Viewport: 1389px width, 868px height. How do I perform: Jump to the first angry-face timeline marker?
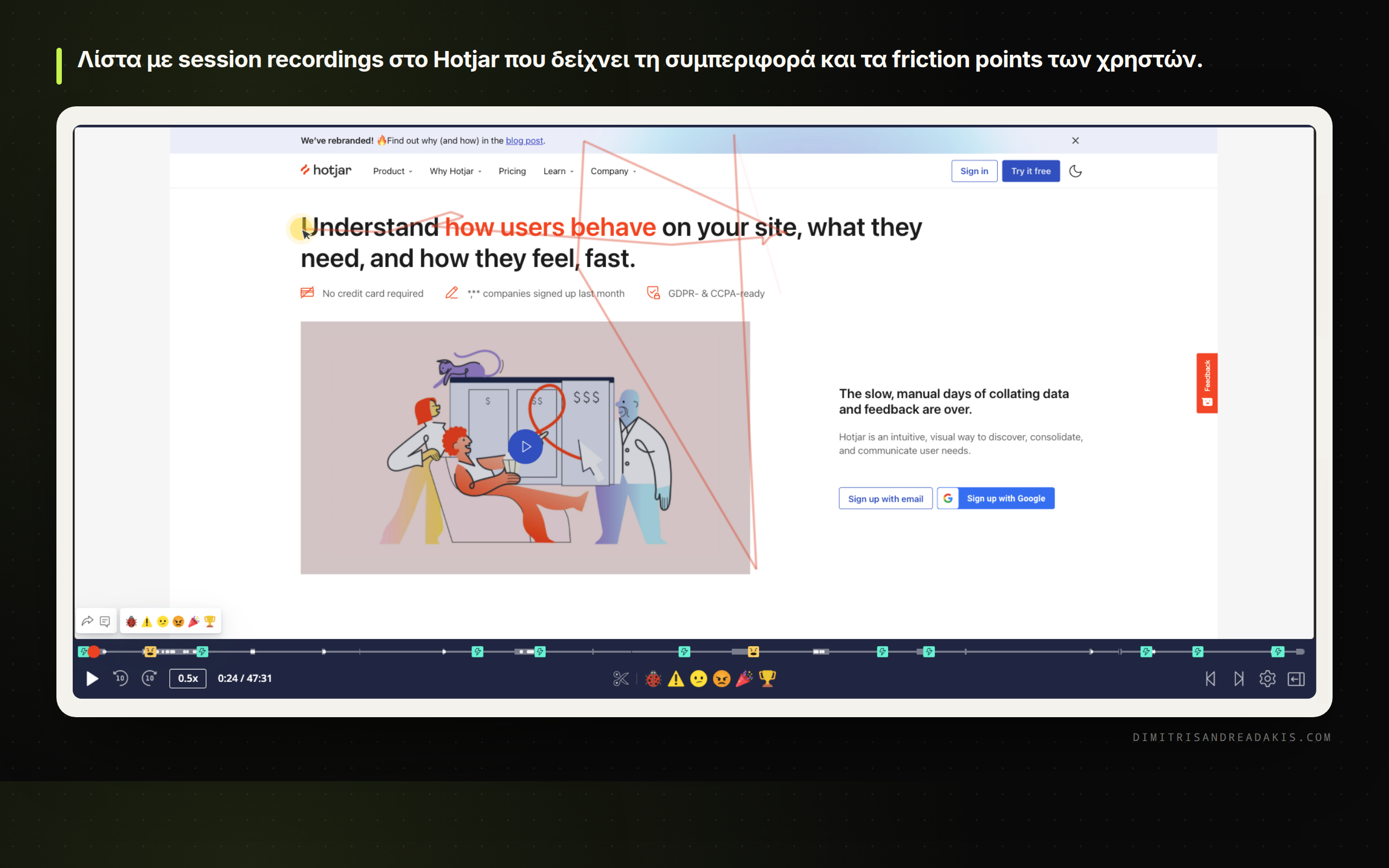pos(150,652)
